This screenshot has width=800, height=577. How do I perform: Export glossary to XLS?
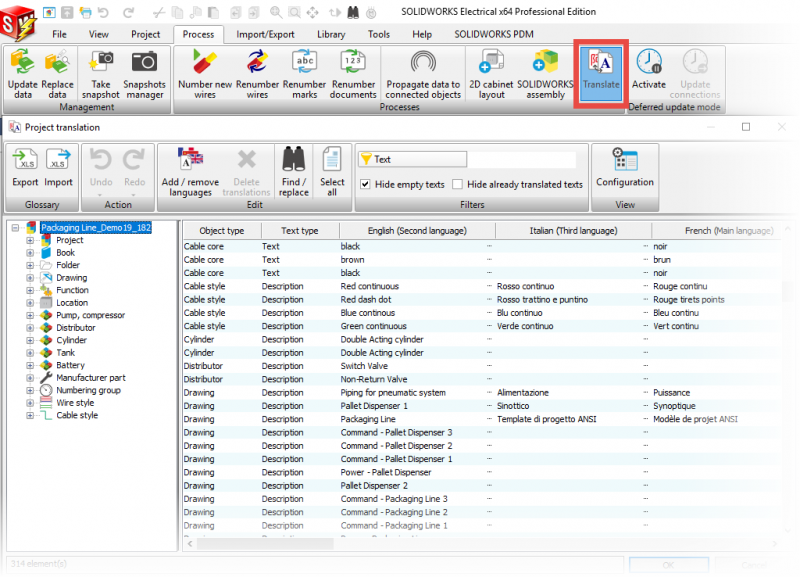coord(25,168)
